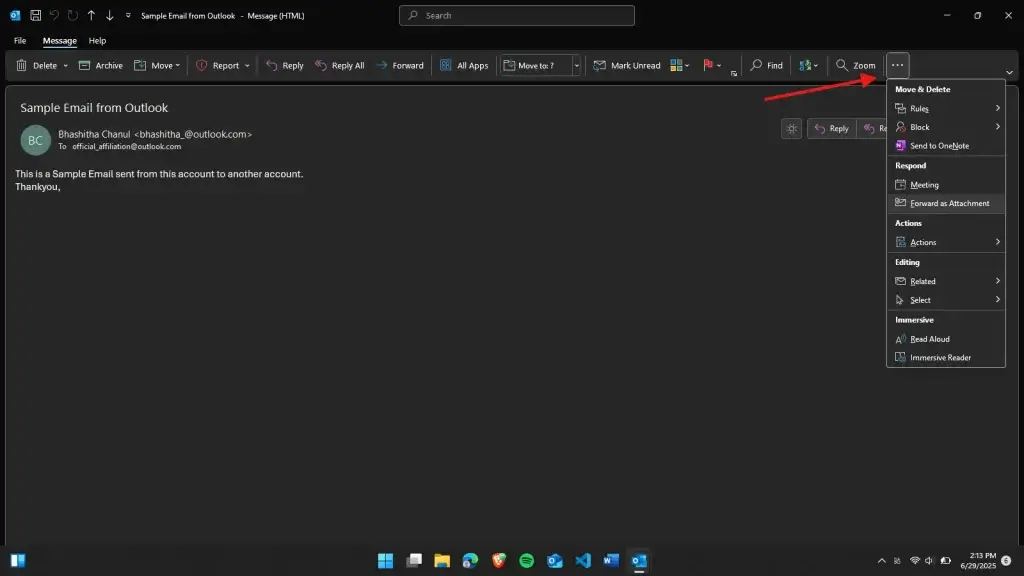Select the 'Move to: ?' quick step
Image resolution: width=1024 pixels, height=576 pixels.
point(536,65)
